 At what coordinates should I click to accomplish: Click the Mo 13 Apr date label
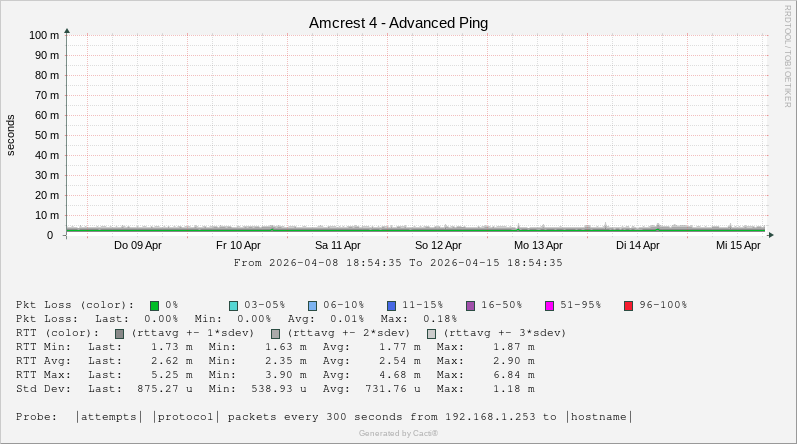[538, 245]
